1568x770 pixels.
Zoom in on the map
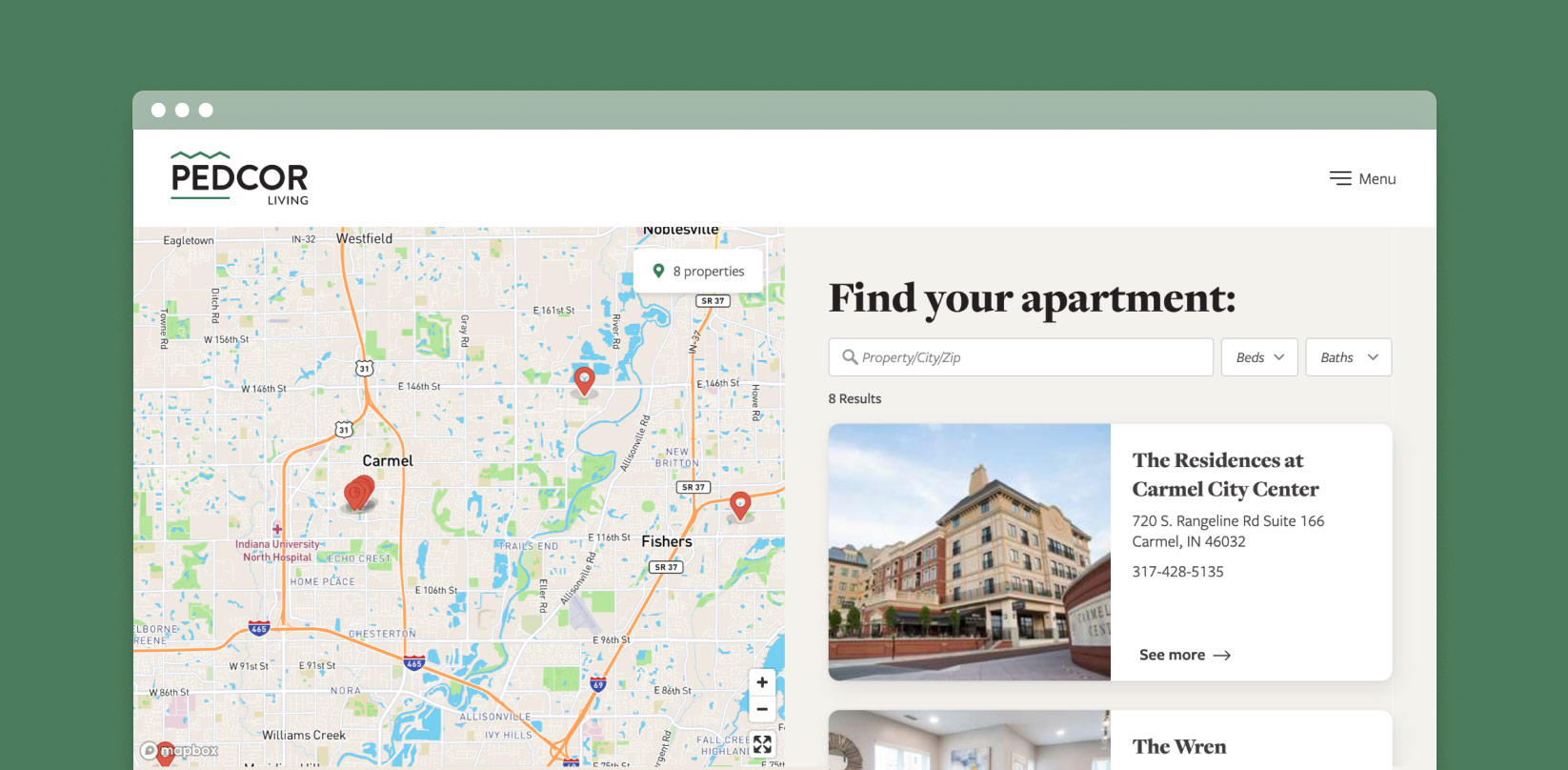762,682
